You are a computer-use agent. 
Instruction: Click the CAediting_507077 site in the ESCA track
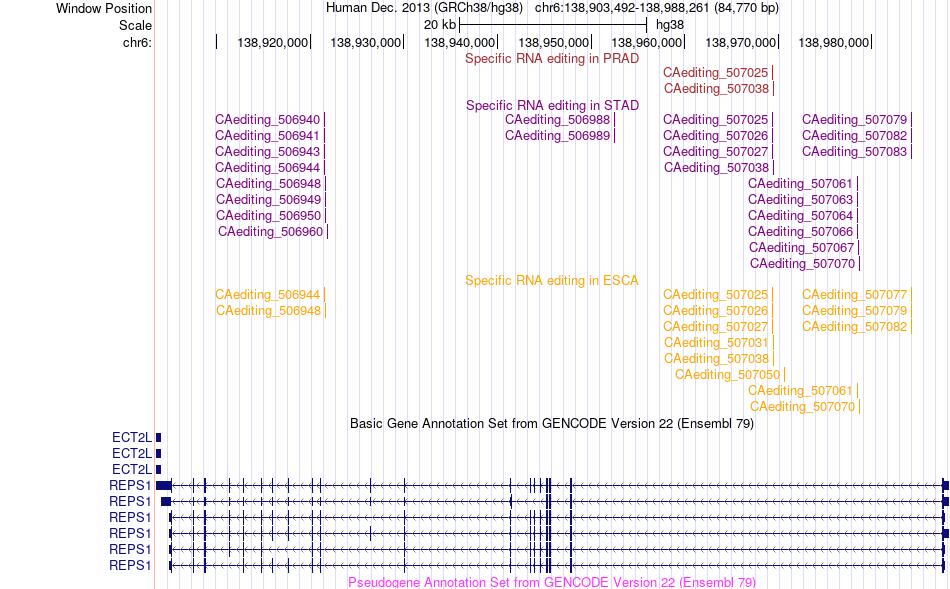pos(854,295)
